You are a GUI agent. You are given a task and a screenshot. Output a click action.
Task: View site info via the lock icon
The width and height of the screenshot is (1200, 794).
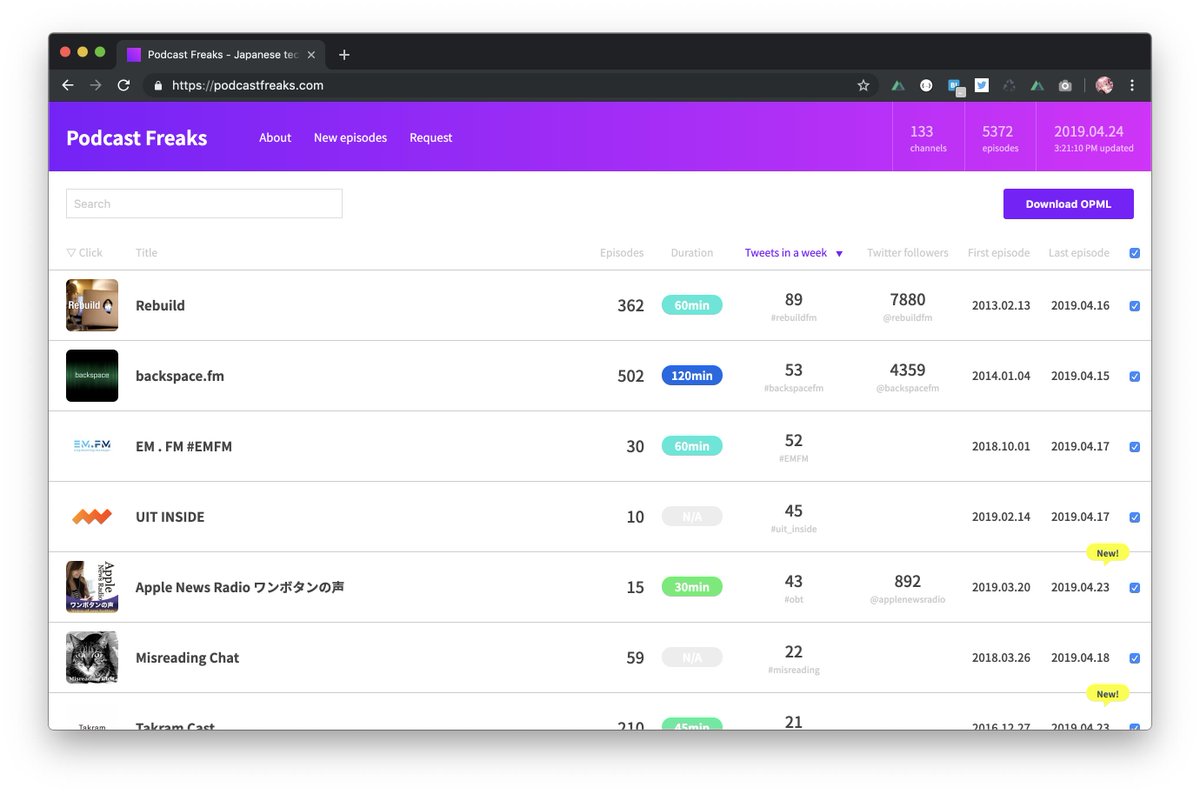pos(157,86)
